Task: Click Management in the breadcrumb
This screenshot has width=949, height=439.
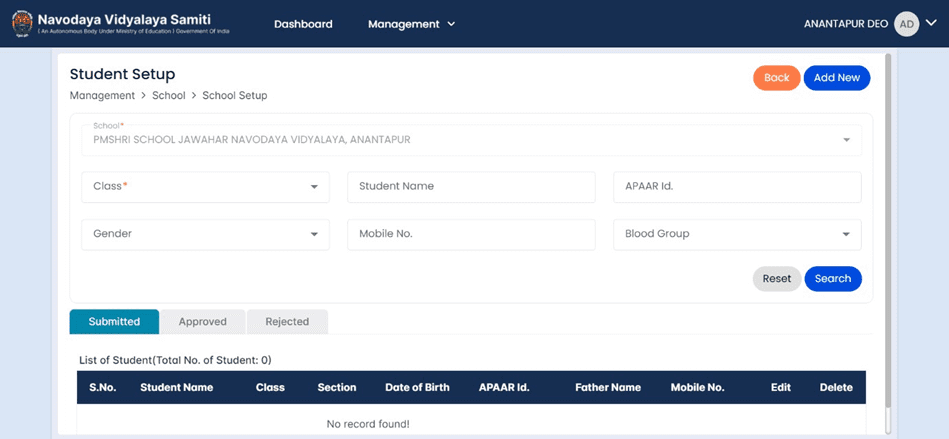Action: click(x=102, y=96)
